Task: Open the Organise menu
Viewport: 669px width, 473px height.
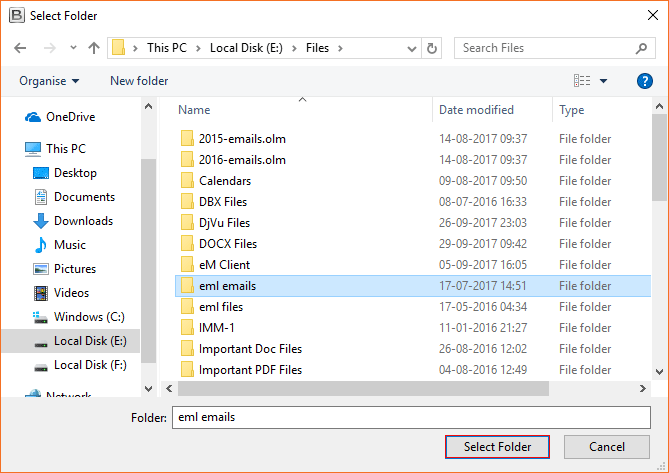Action: (49, 81)
